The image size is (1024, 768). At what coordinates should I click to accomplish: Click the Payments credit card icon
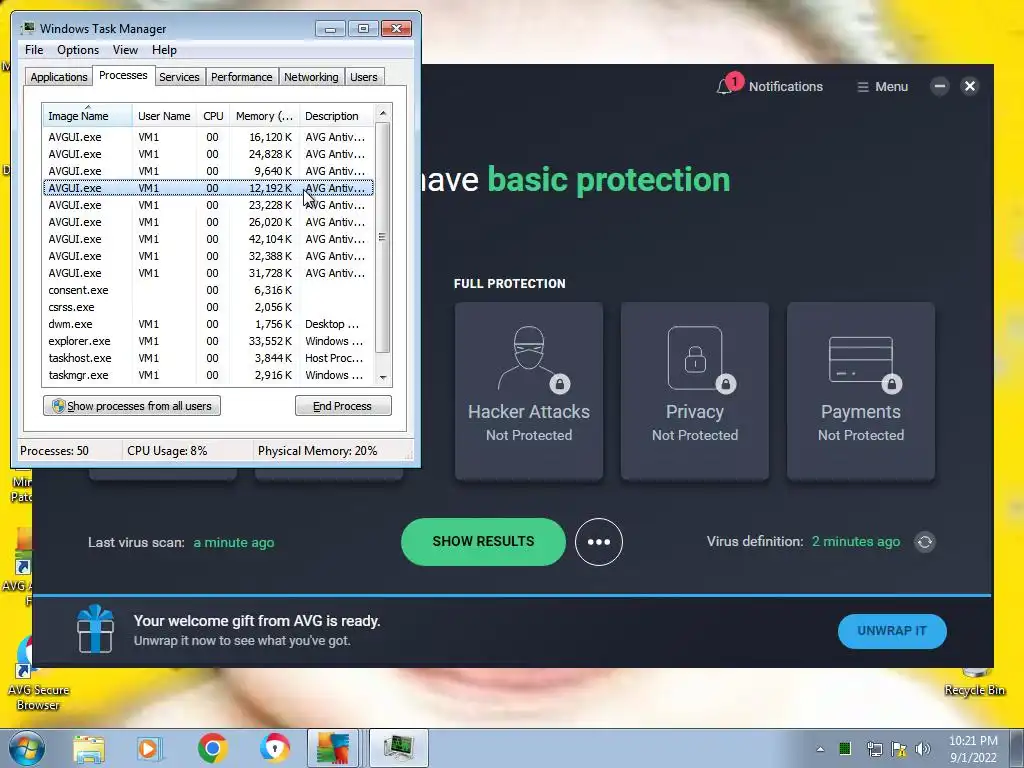861,361
